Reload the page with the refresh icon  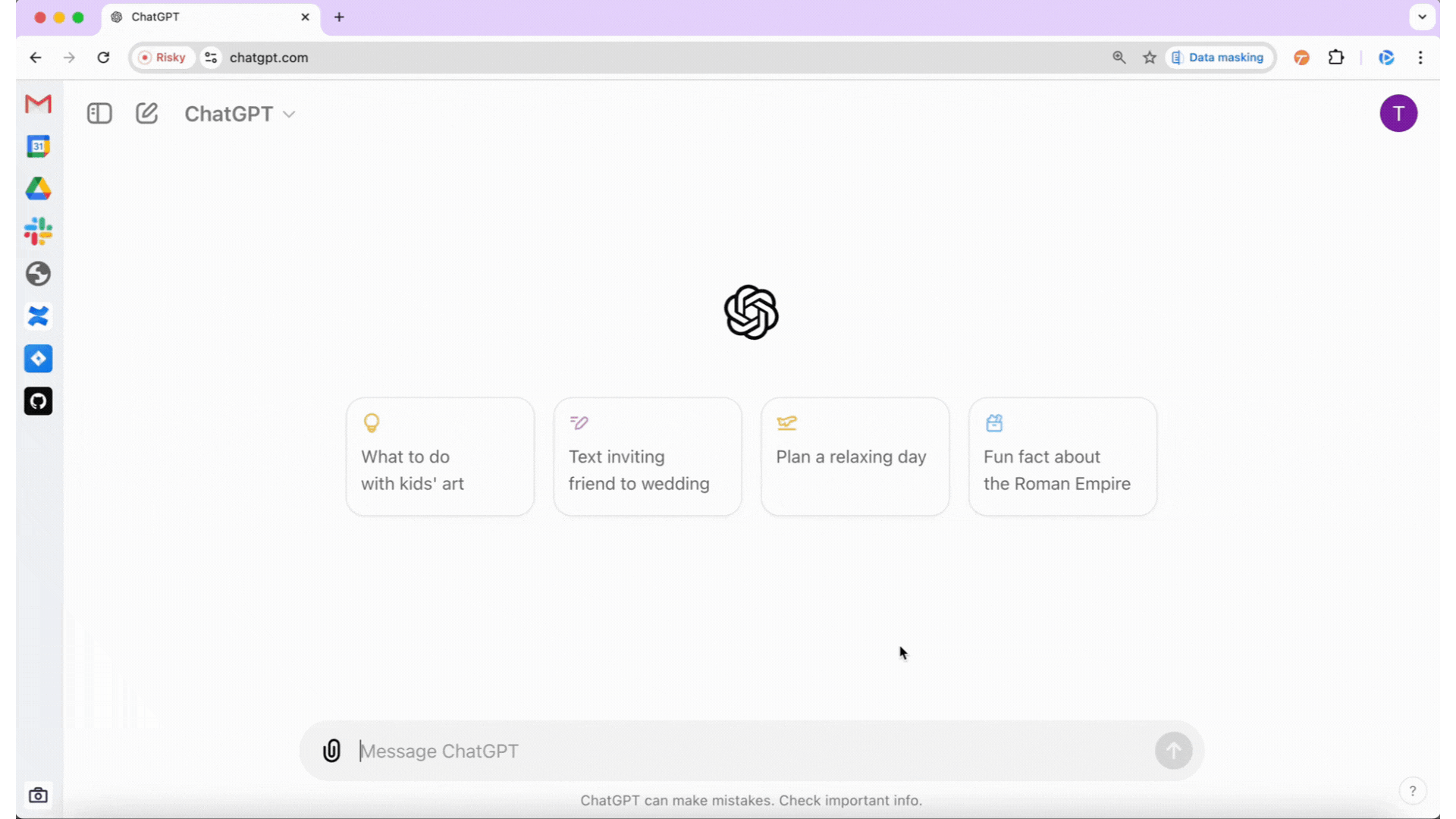point(104,58)
